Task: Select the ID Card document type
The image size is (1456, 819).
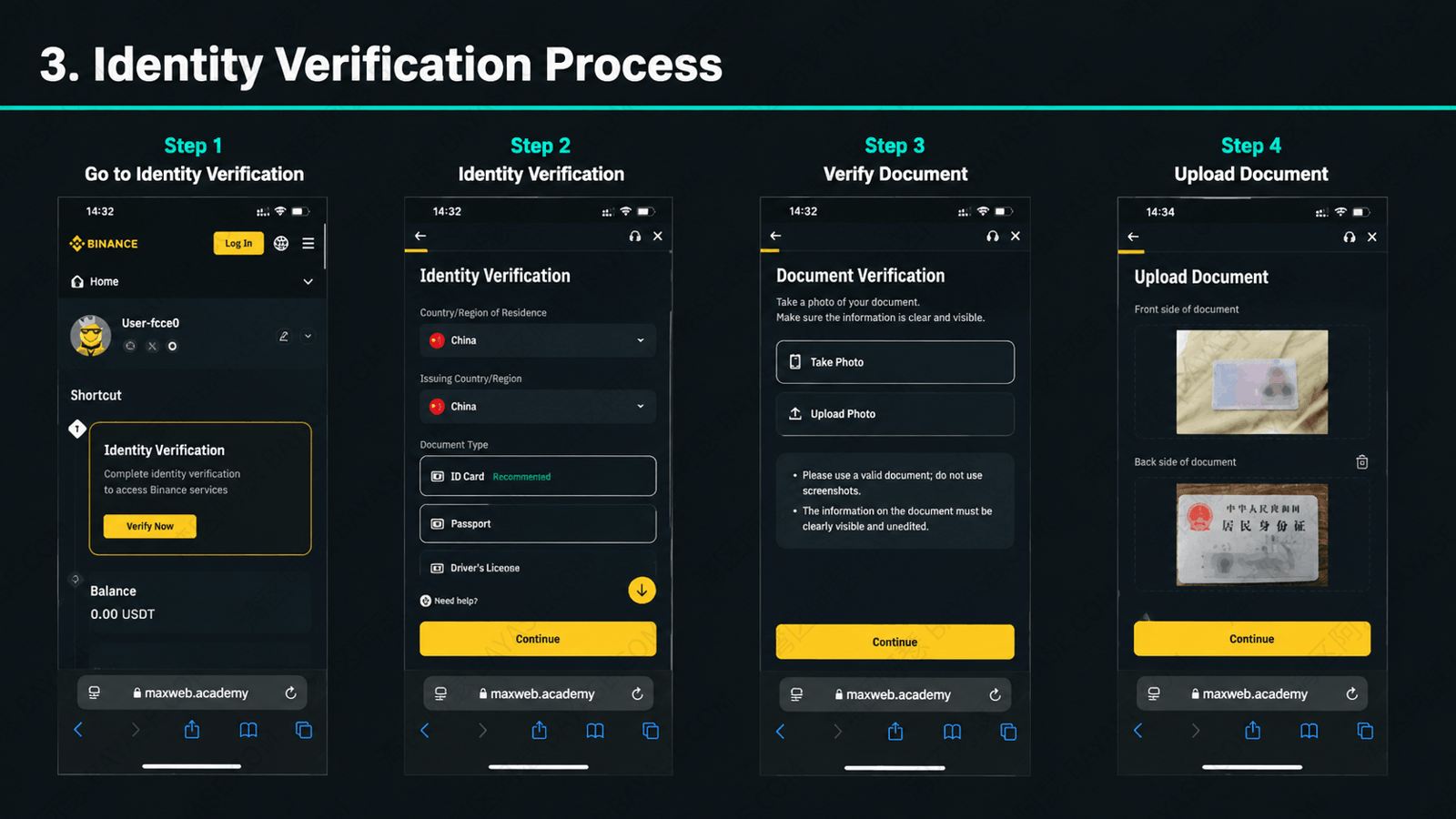Action: [x=538, y=476]
